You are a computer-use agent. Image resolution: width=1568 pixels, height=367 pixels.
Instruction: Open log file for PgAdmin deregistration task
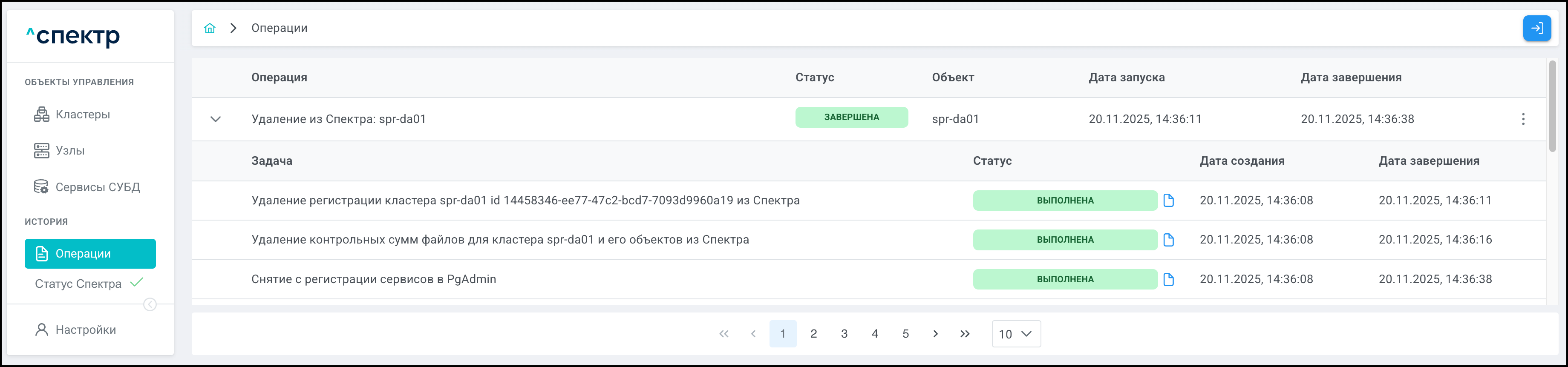1168,279
